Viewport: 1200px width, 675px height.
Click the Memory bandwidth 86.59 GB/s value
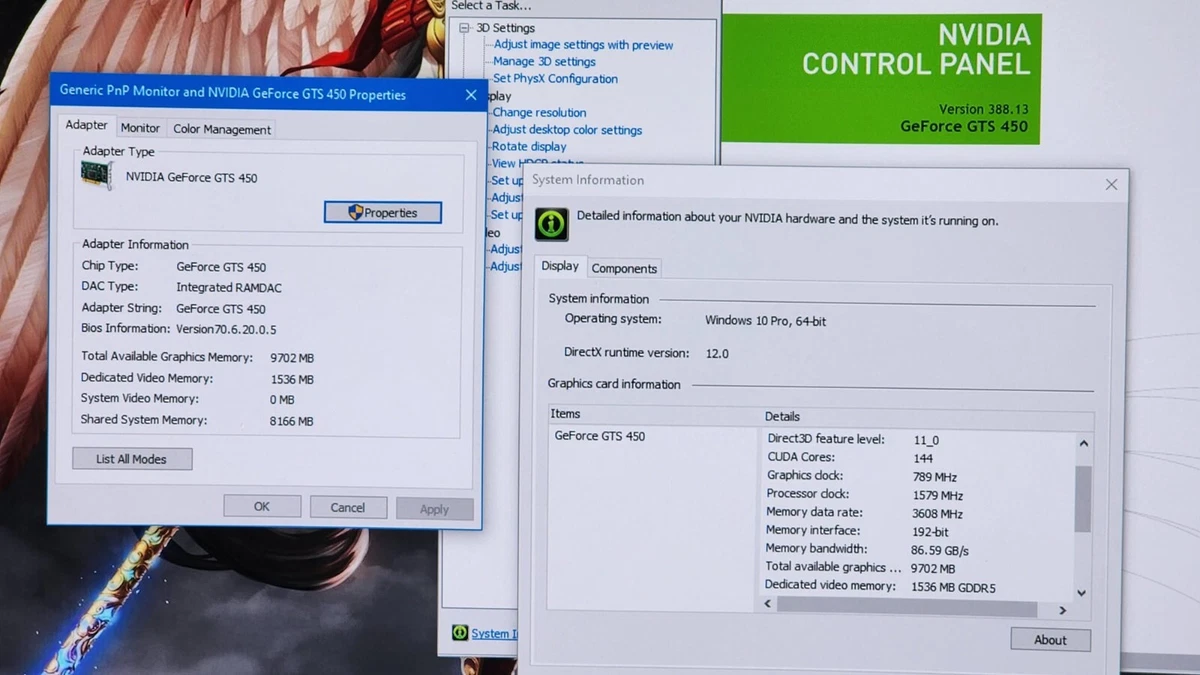pos(940,551)
